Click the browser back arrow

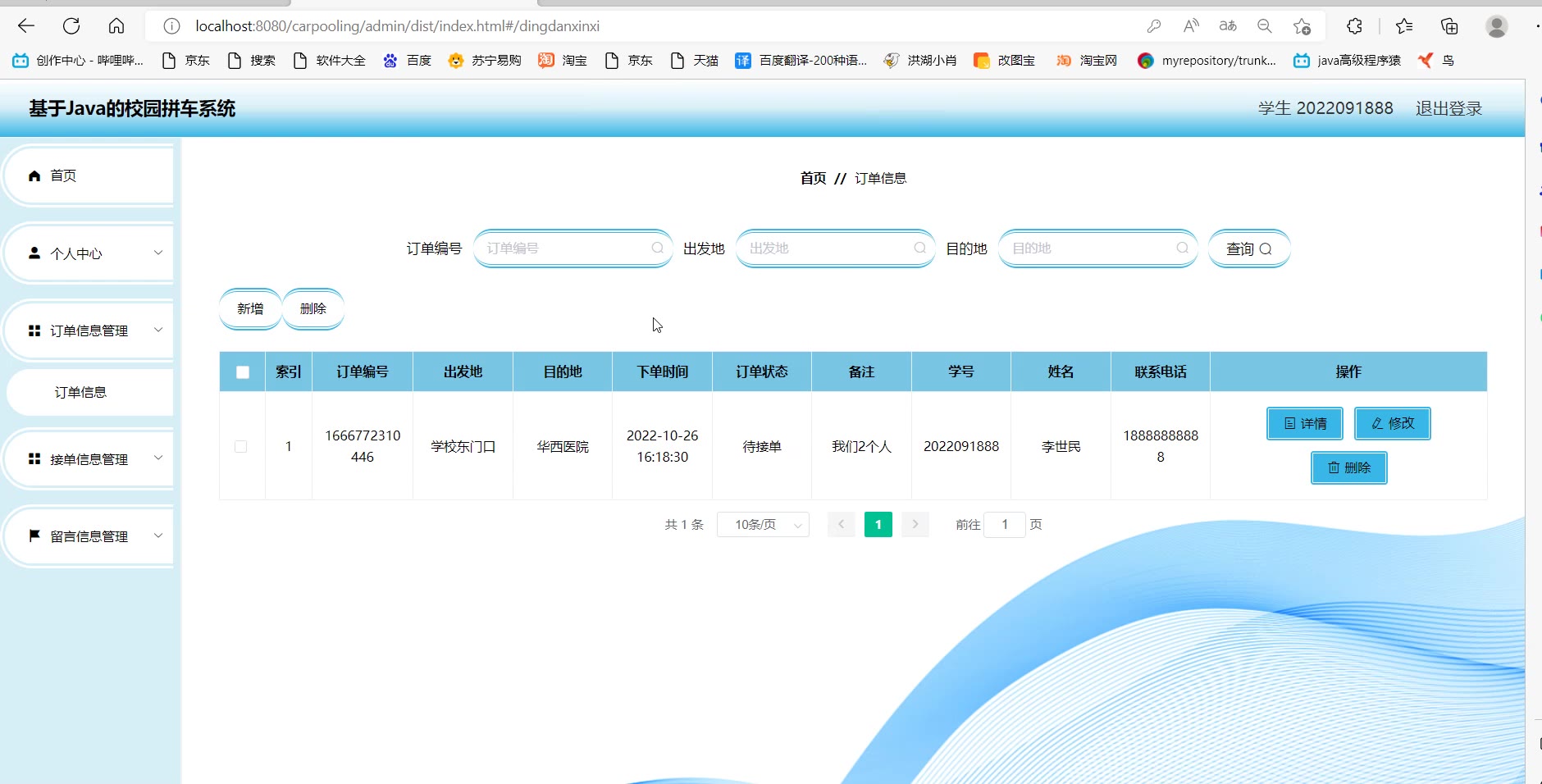26,26
